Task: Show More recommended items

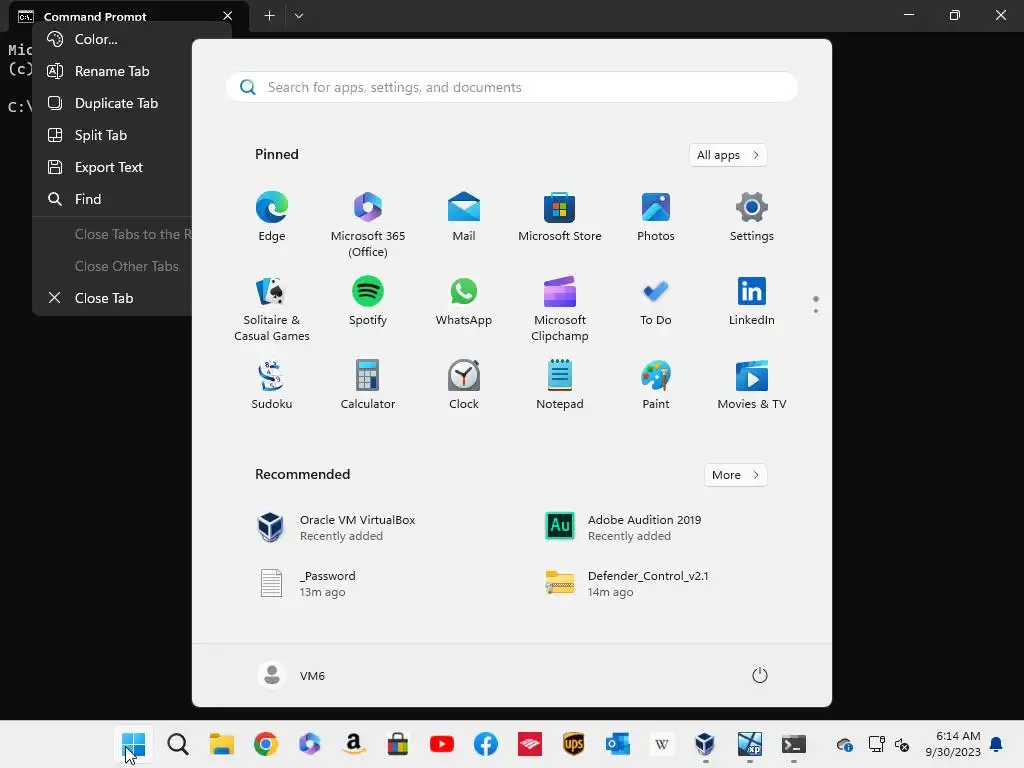Action: (735, 475)
